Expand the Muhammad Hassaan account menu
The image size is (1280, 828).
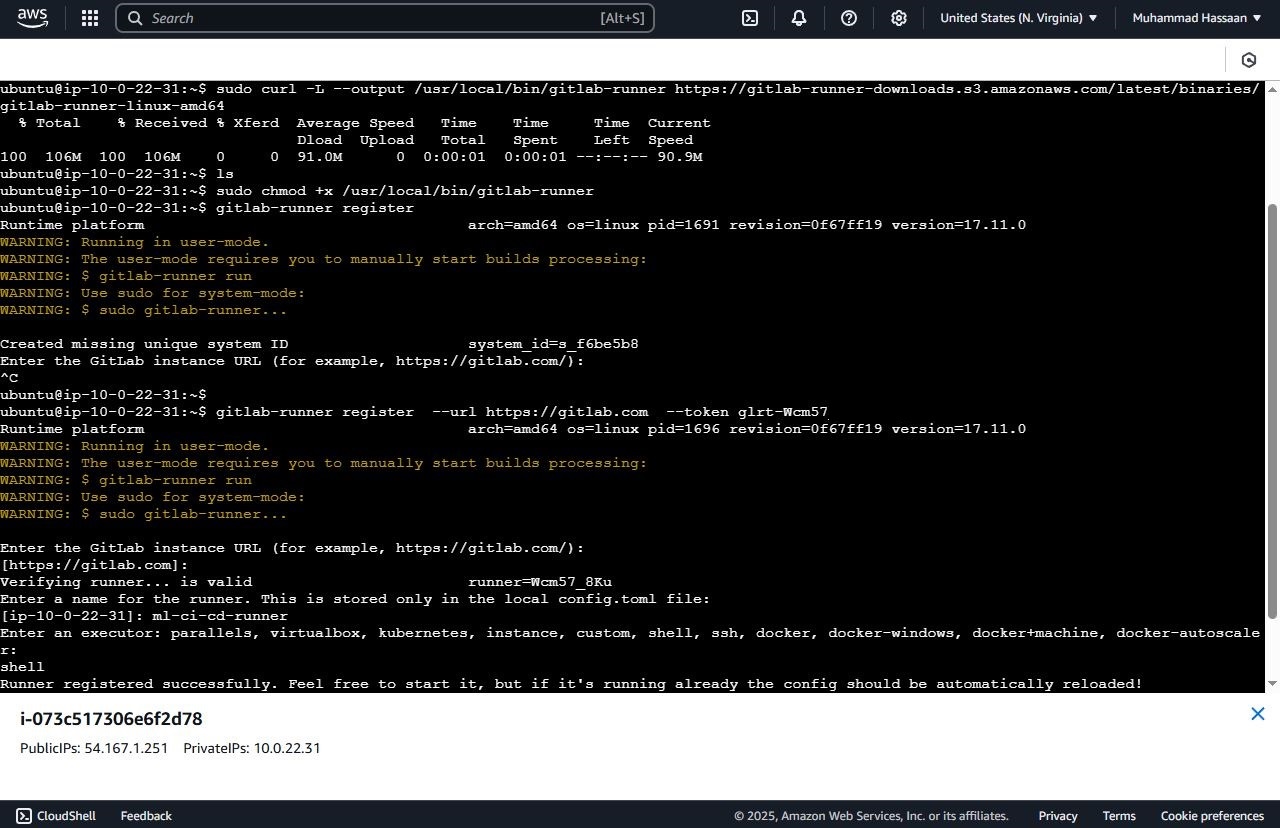1197,18
